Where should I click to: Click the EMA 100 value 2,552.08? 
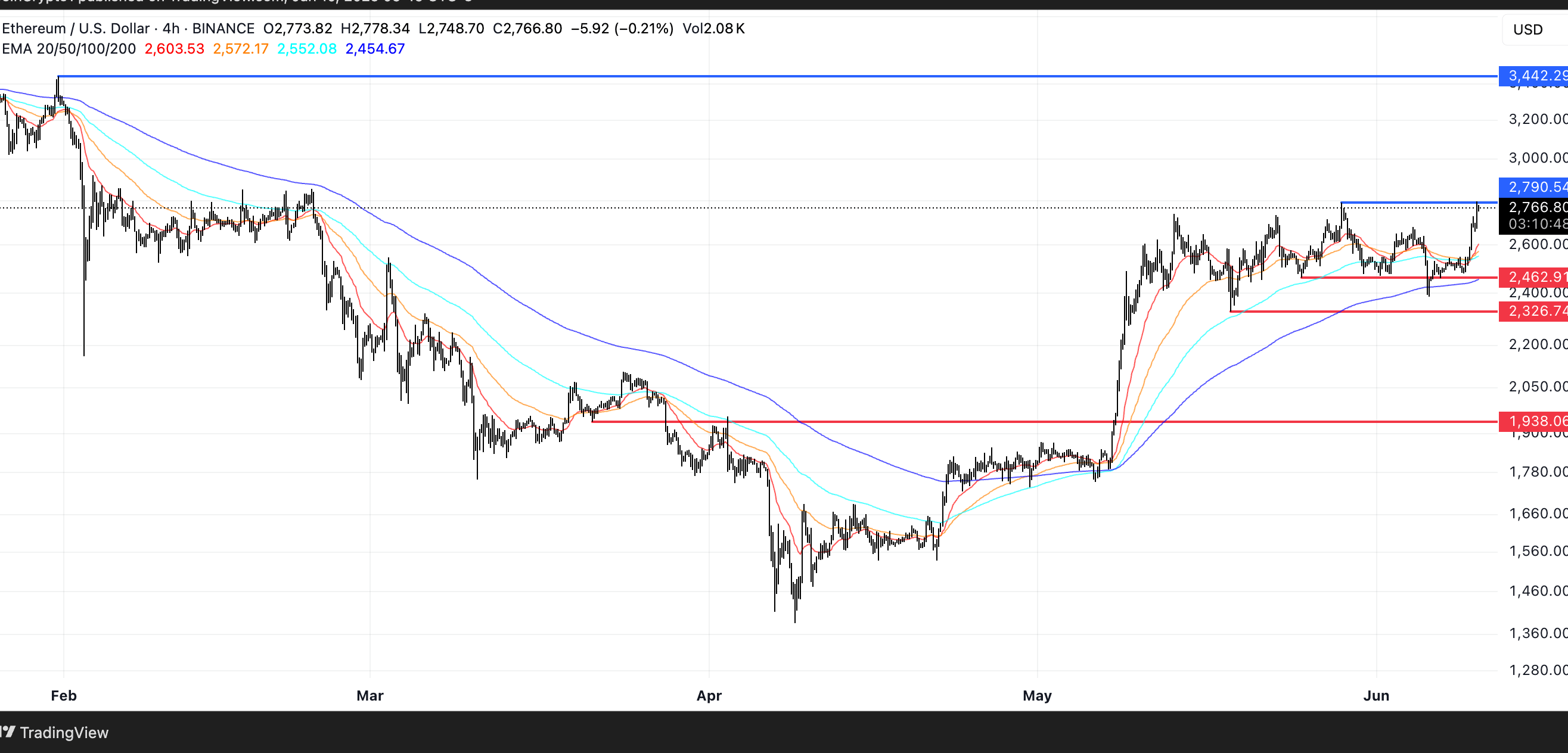[x=307, y=49]
